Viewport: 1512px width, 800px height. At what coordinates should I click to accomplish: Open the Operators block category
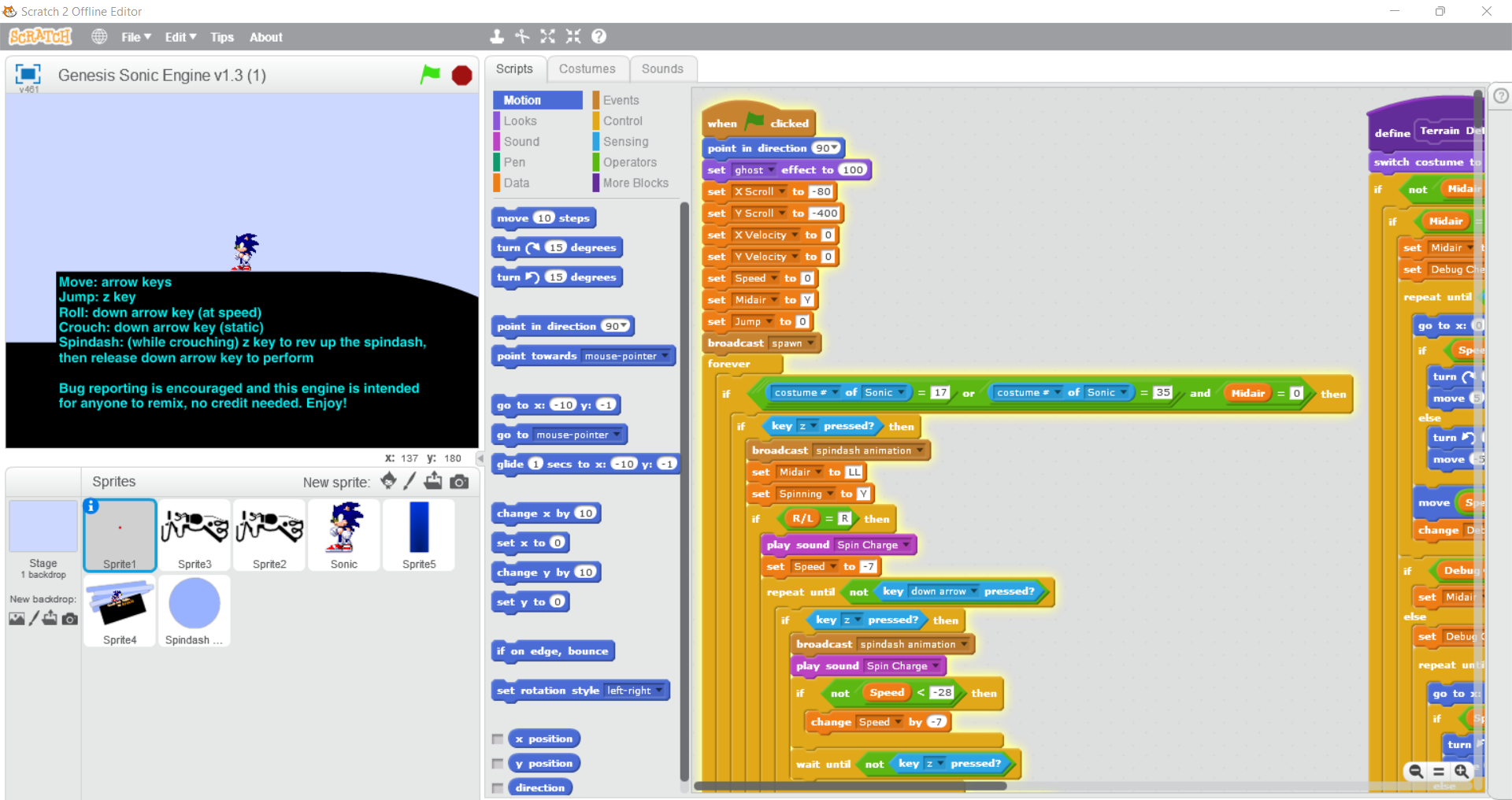(x=636, y=162)
